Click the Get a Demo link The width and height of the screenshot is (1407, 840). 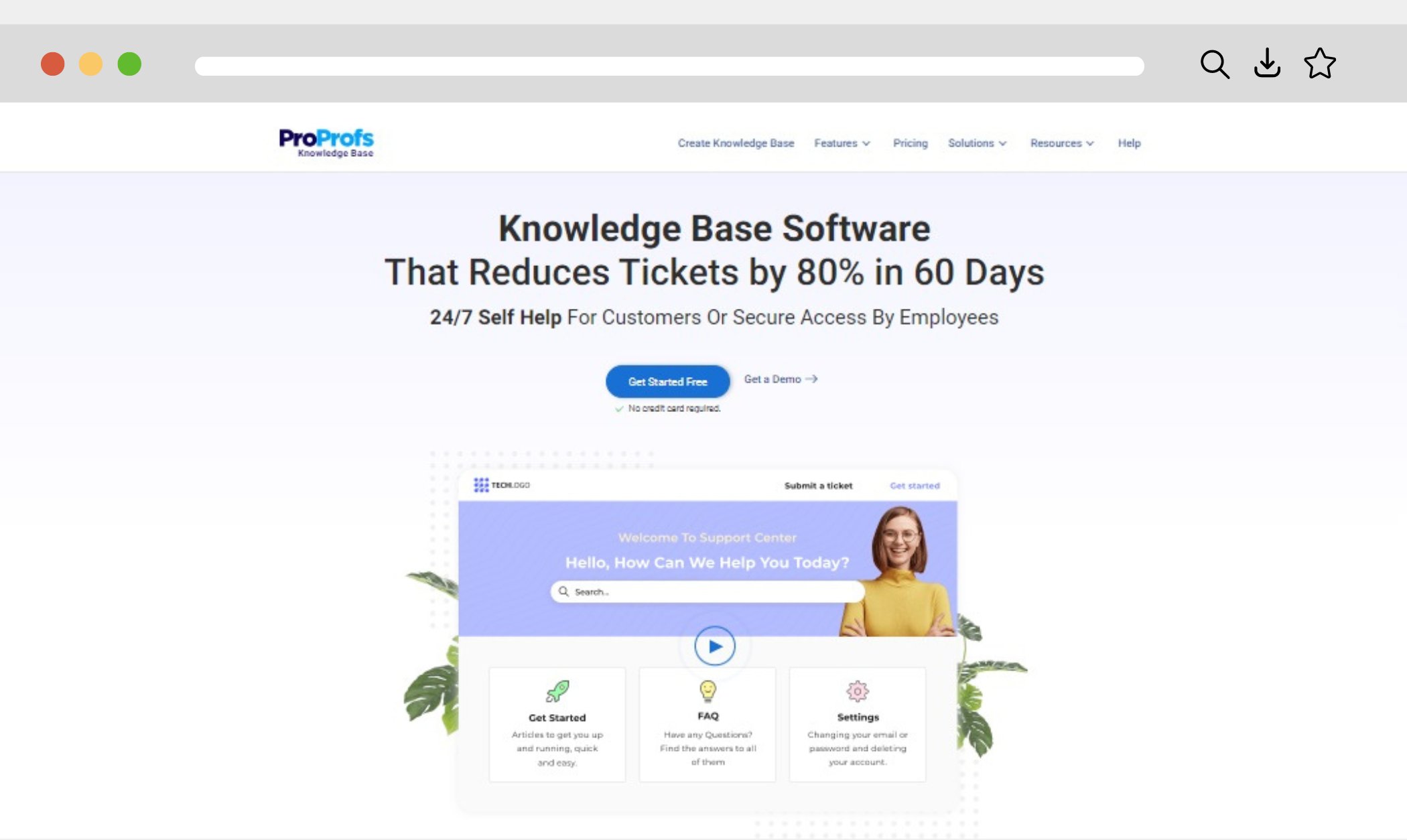(780, 379)
